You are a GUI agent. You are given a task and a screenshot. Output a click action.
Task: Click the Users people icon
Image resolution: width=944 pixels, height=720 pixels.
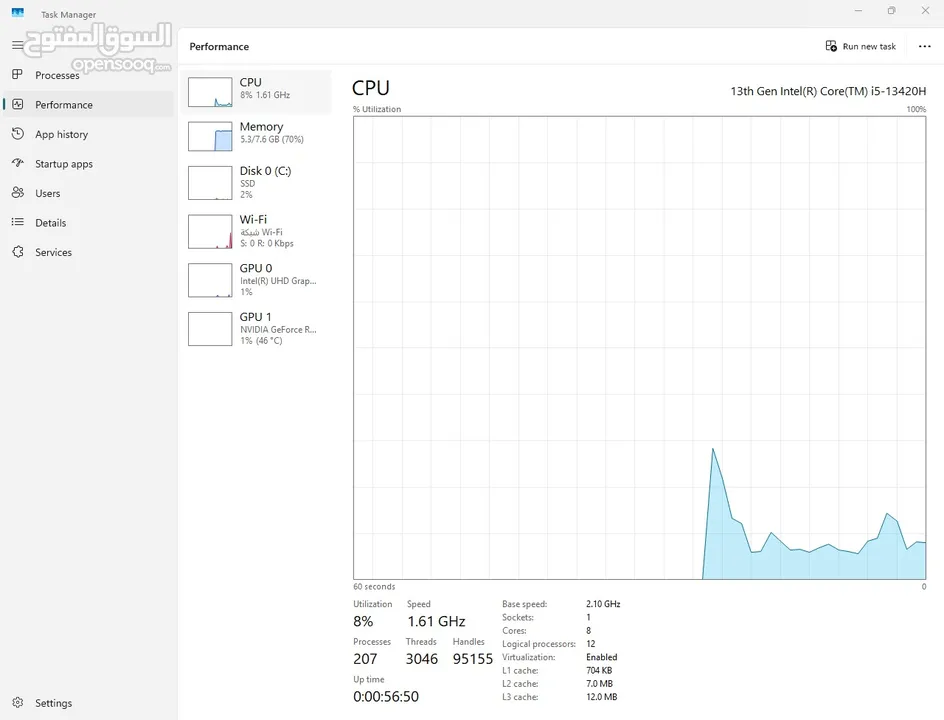(17, 193)
